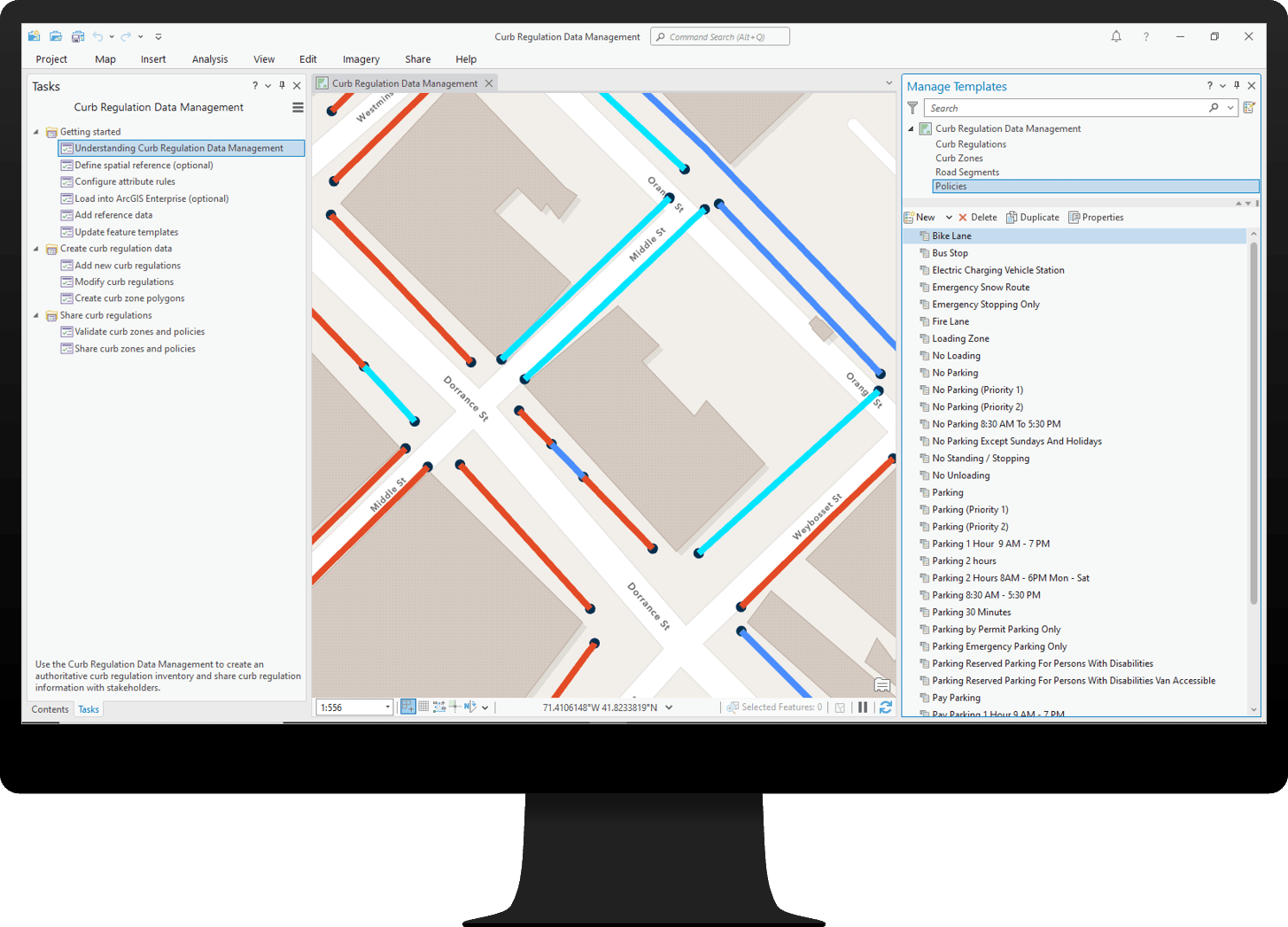1288x927 pixels.
Task: Collapse Curb Regulation Data Management templates tree
Action: click(911, 128)
